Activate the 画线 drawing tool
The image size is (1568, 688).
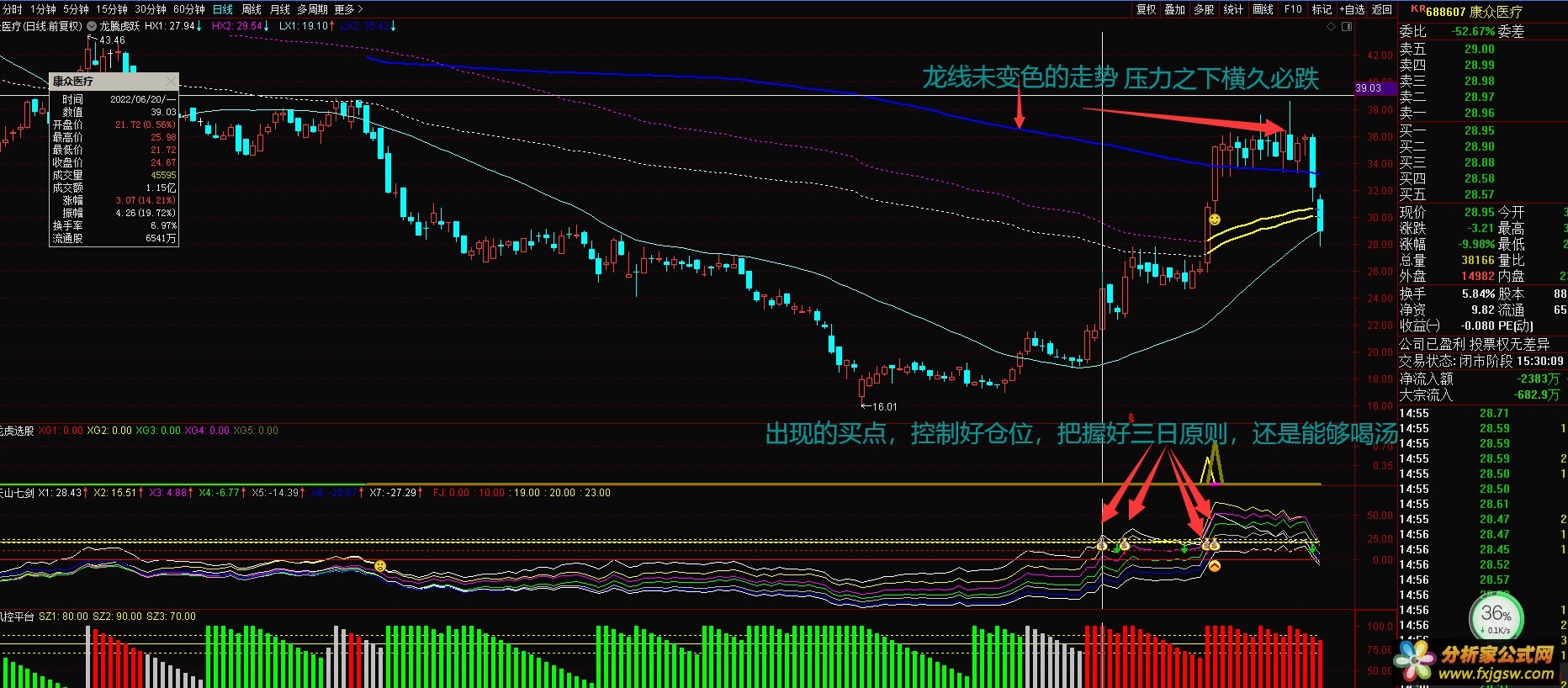(1263, 9)
